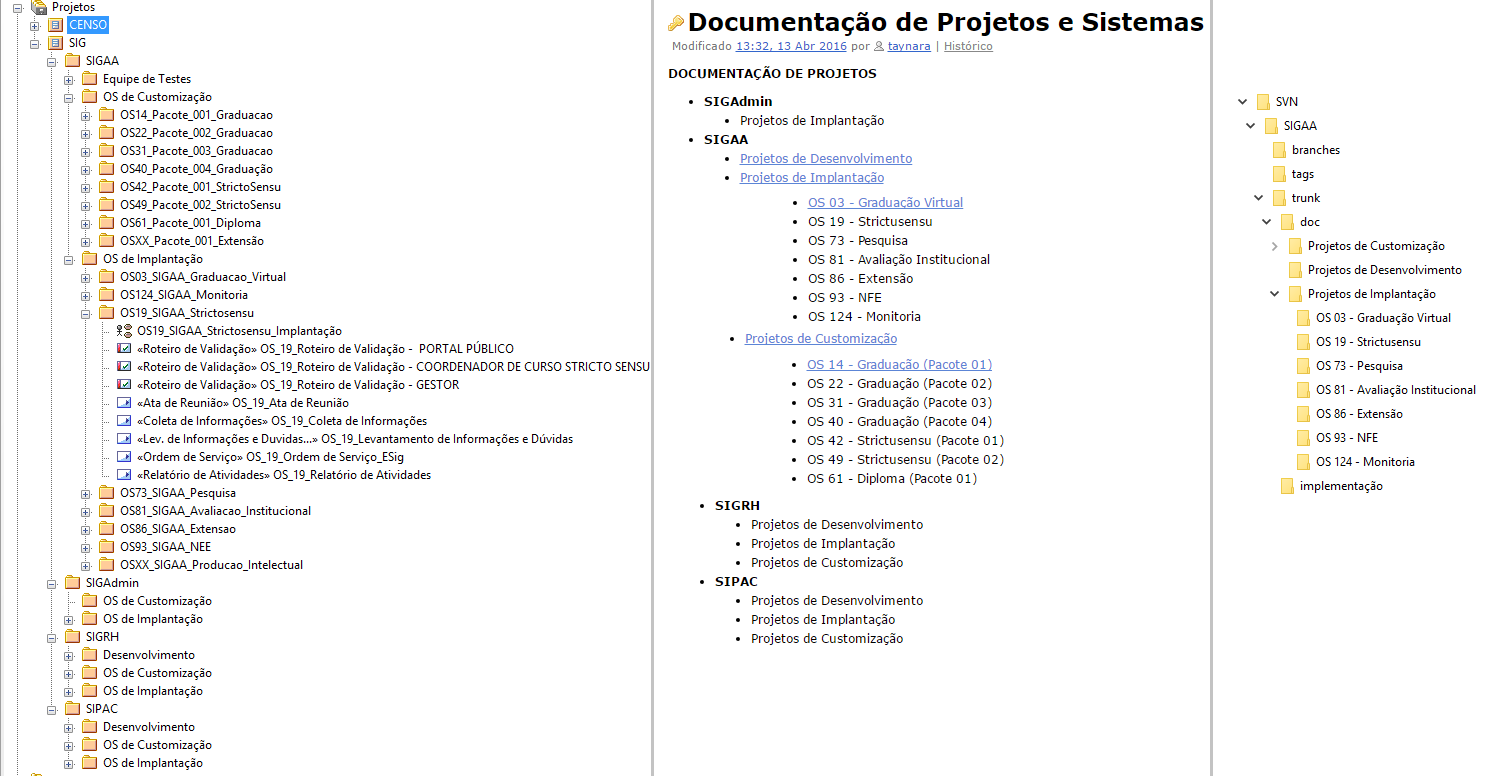Select OS93_SIGAA_NEE in the tree

[x=165, y=547]
